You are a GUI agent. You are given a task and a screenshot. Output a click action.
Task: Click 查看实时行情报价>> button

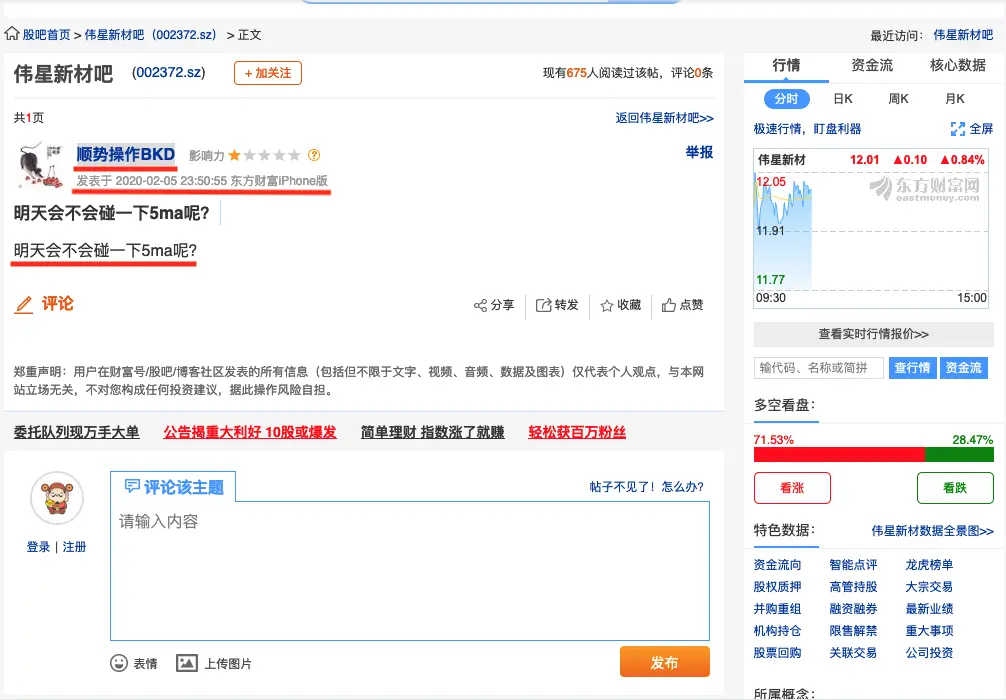[873, 334]
